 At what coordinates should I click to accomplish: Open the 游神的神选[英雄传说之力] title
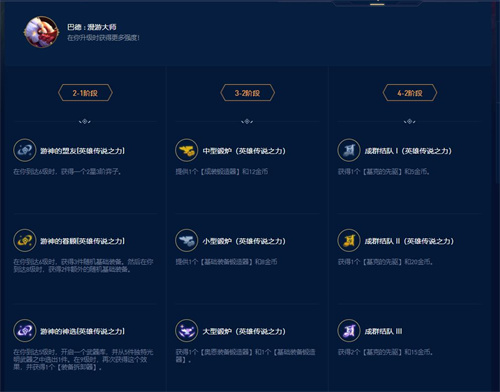point(83,331)
